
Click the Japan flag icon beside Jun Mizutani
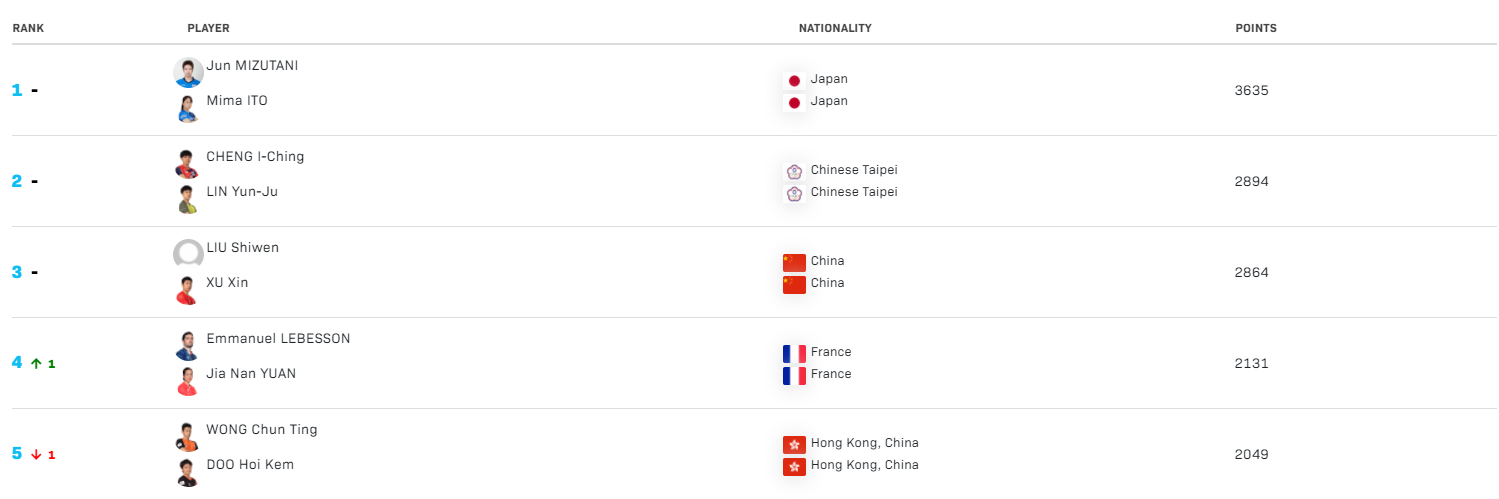pos(794,80)
